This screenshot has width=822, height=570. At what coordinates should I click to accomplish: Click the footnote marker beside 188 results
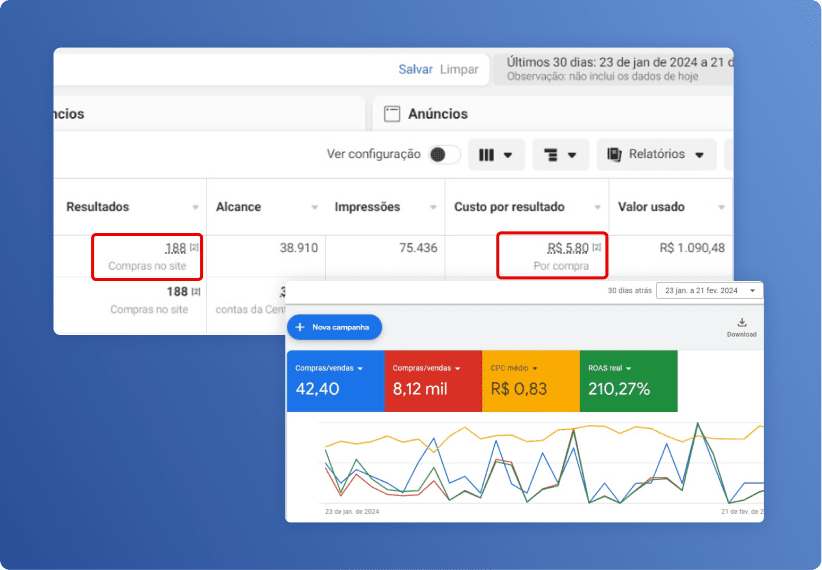click(x=196, y=247)
